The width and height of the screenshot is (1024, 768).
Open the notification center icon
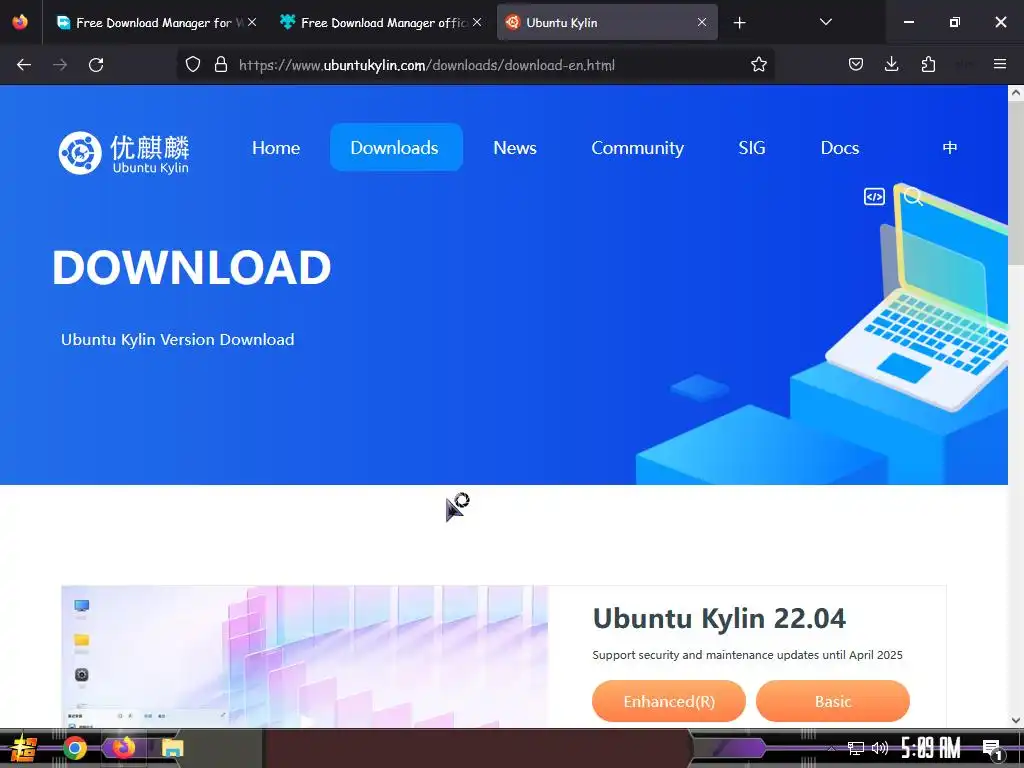992,749
